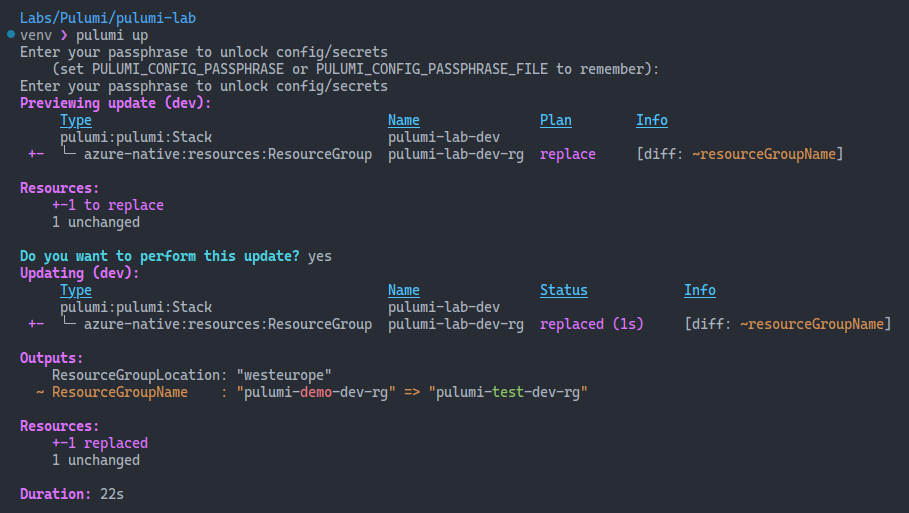Screen dimensions: 909x513
Task: Click 'pulumi-lab-dev-rg' in the updating table
Action: tap(456, 324)
